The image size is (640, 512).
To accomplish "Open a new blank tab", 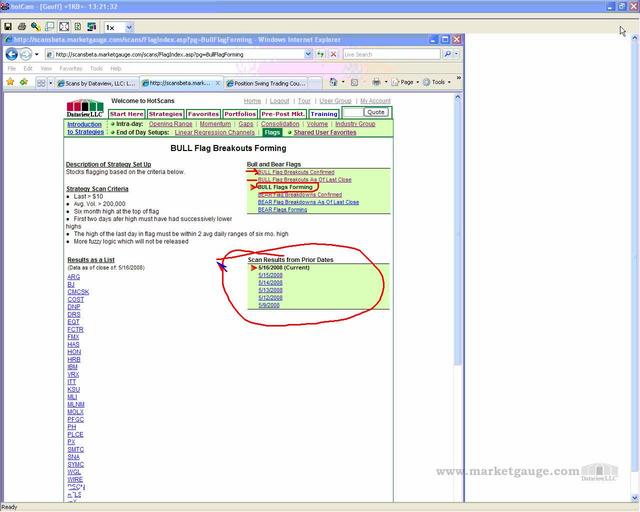I will click(315, 83).
